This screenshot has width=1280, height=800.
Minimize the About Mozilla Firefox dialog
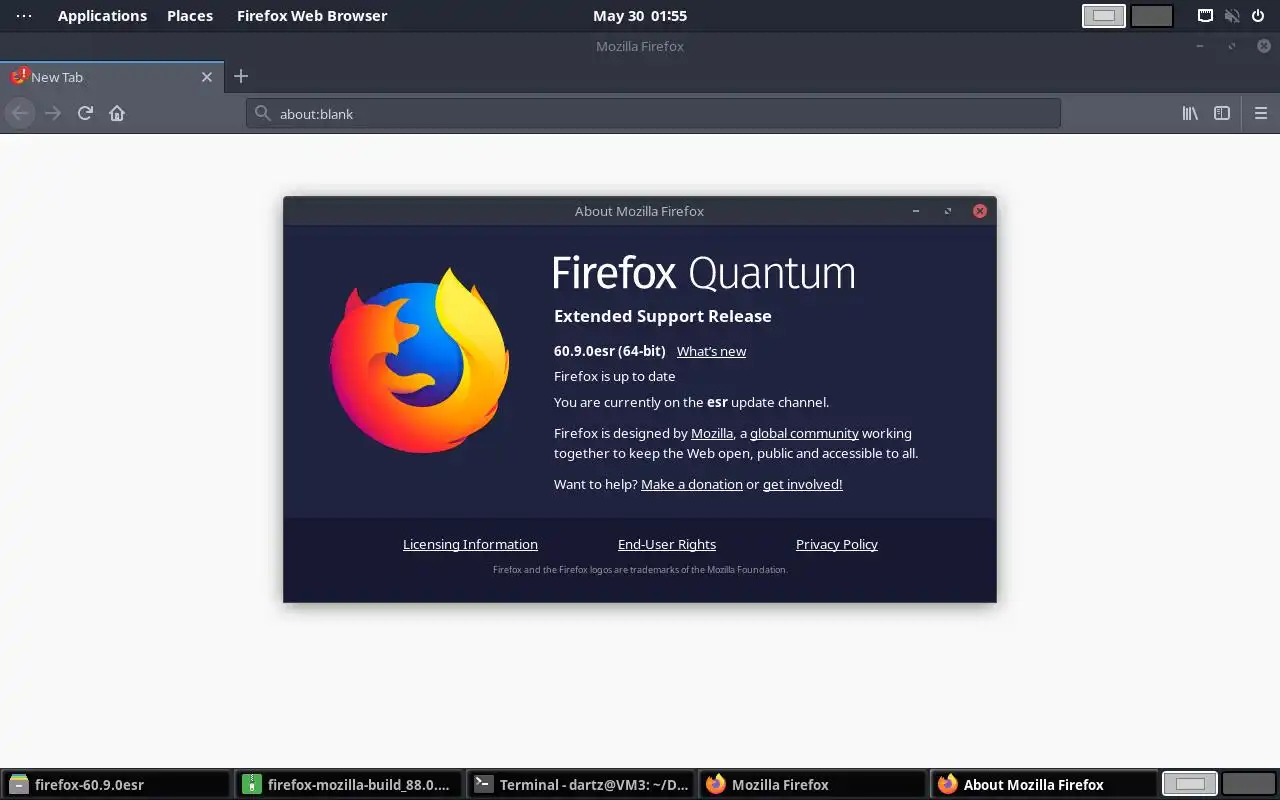(x=916, y=211)
